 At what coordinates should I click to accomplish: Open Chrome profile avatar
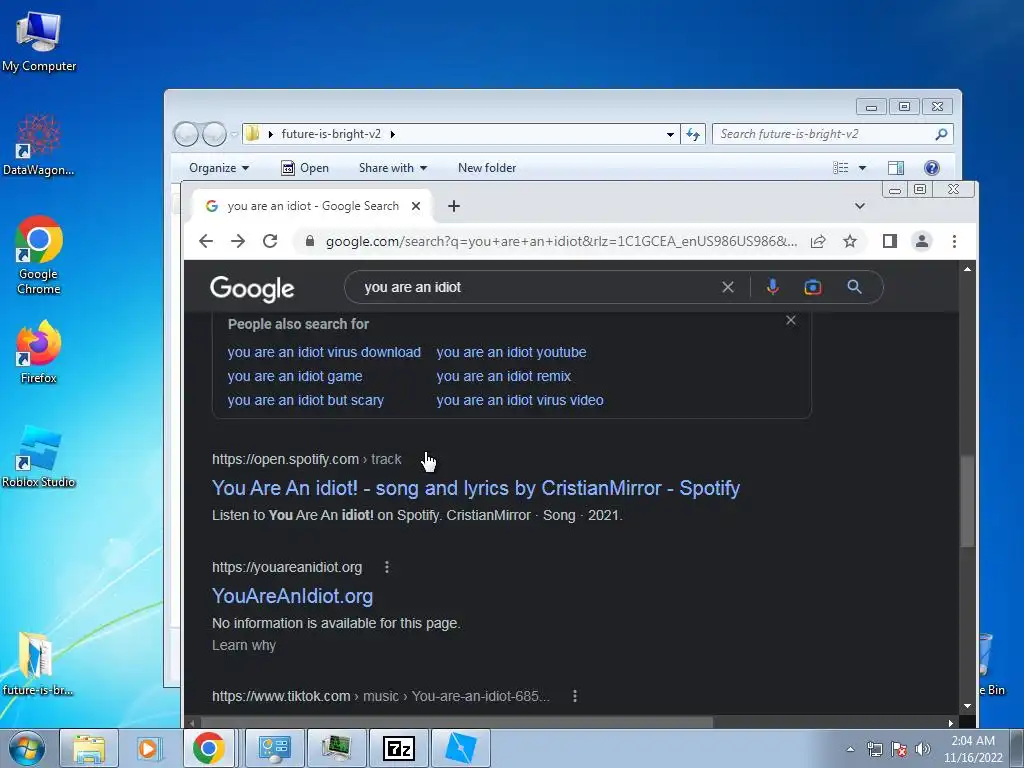point(921,241)
